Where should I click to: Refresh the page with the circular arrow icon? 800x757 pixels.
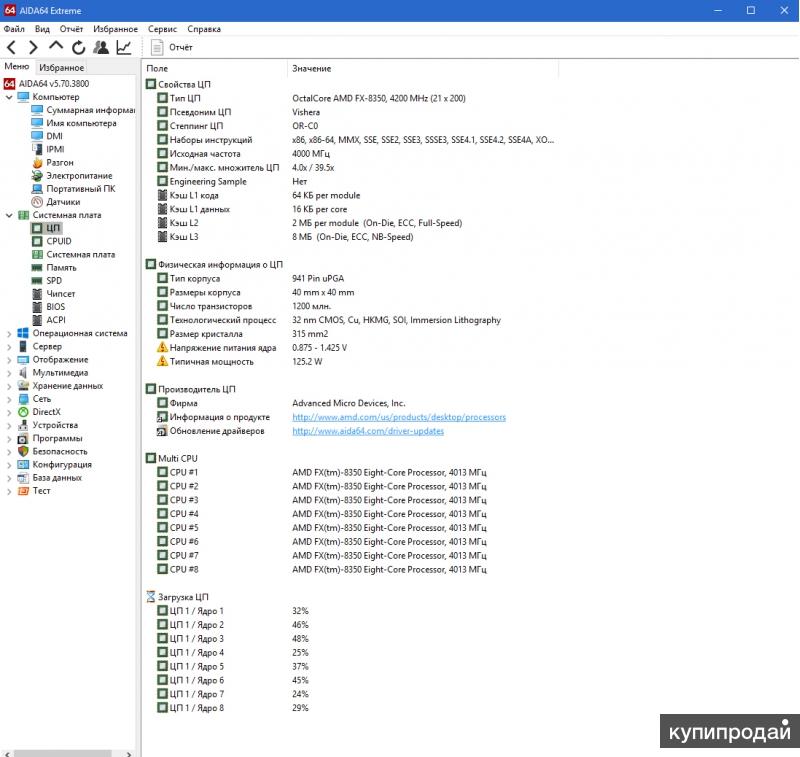pyautogui.click(x=78, y=47)
